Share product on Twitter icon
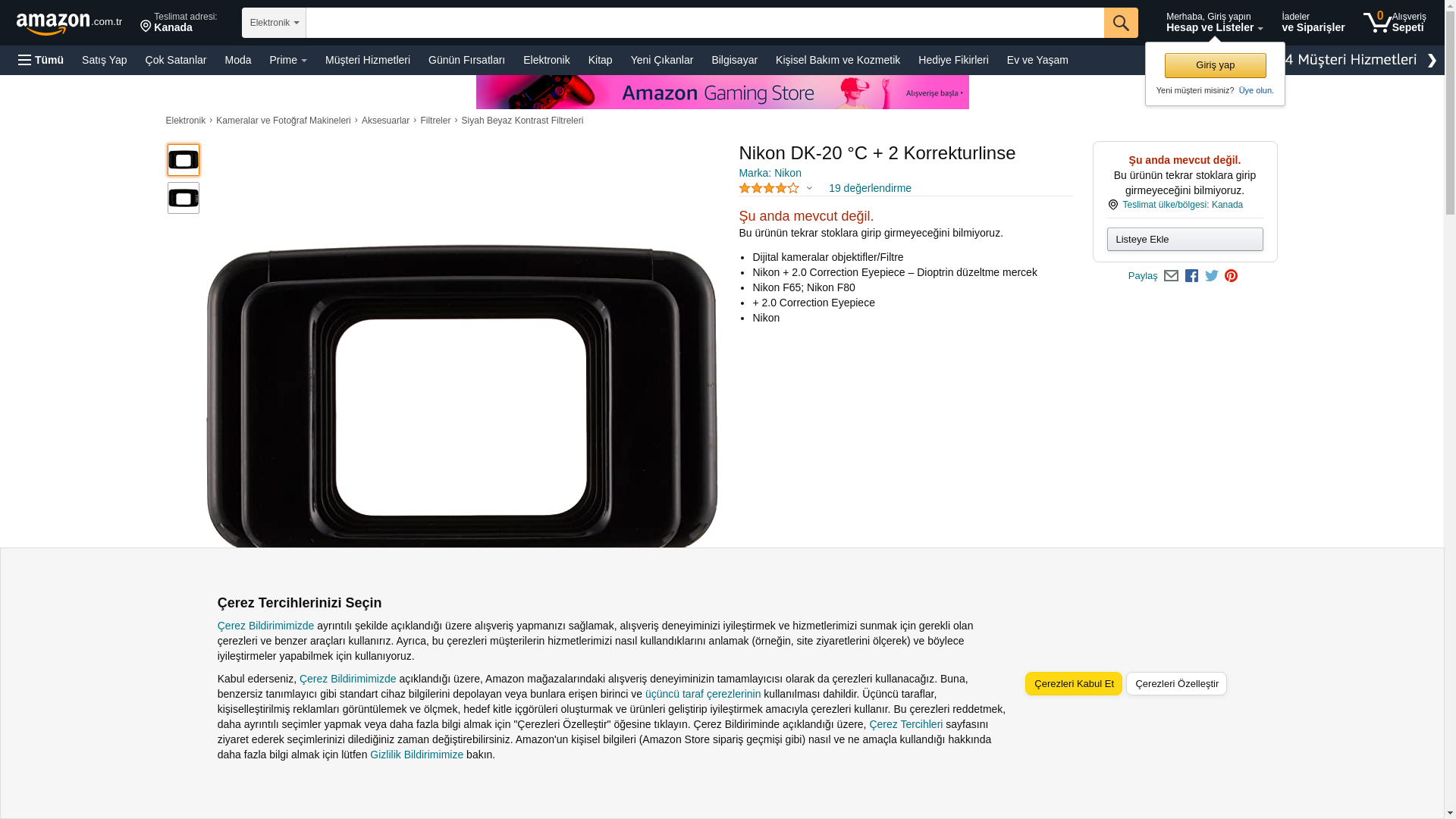Image resolution: width=1456 pixels, height=819 pixels. click(x=1212, y=276)
